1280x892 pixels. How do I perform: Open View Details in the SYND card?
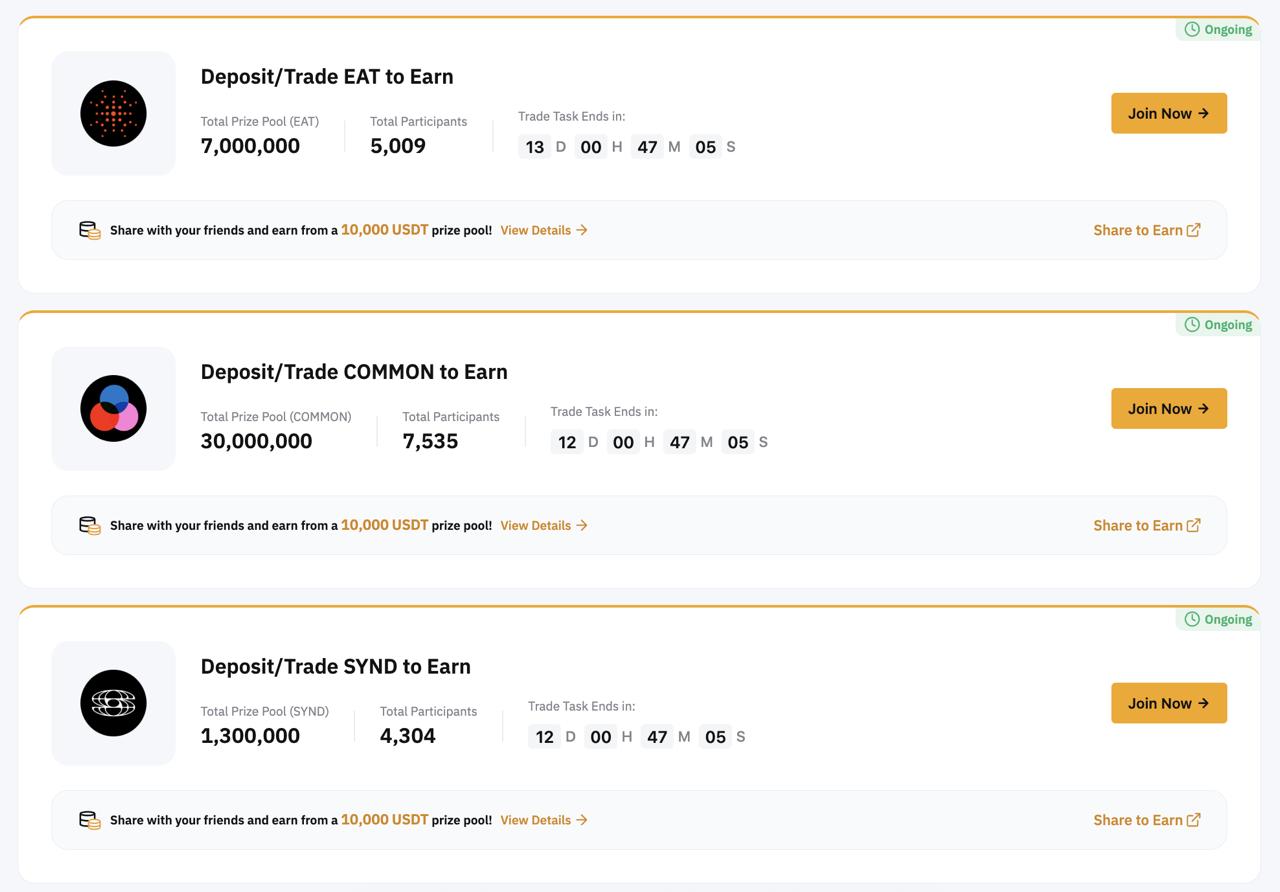click(x=543, y=820)
